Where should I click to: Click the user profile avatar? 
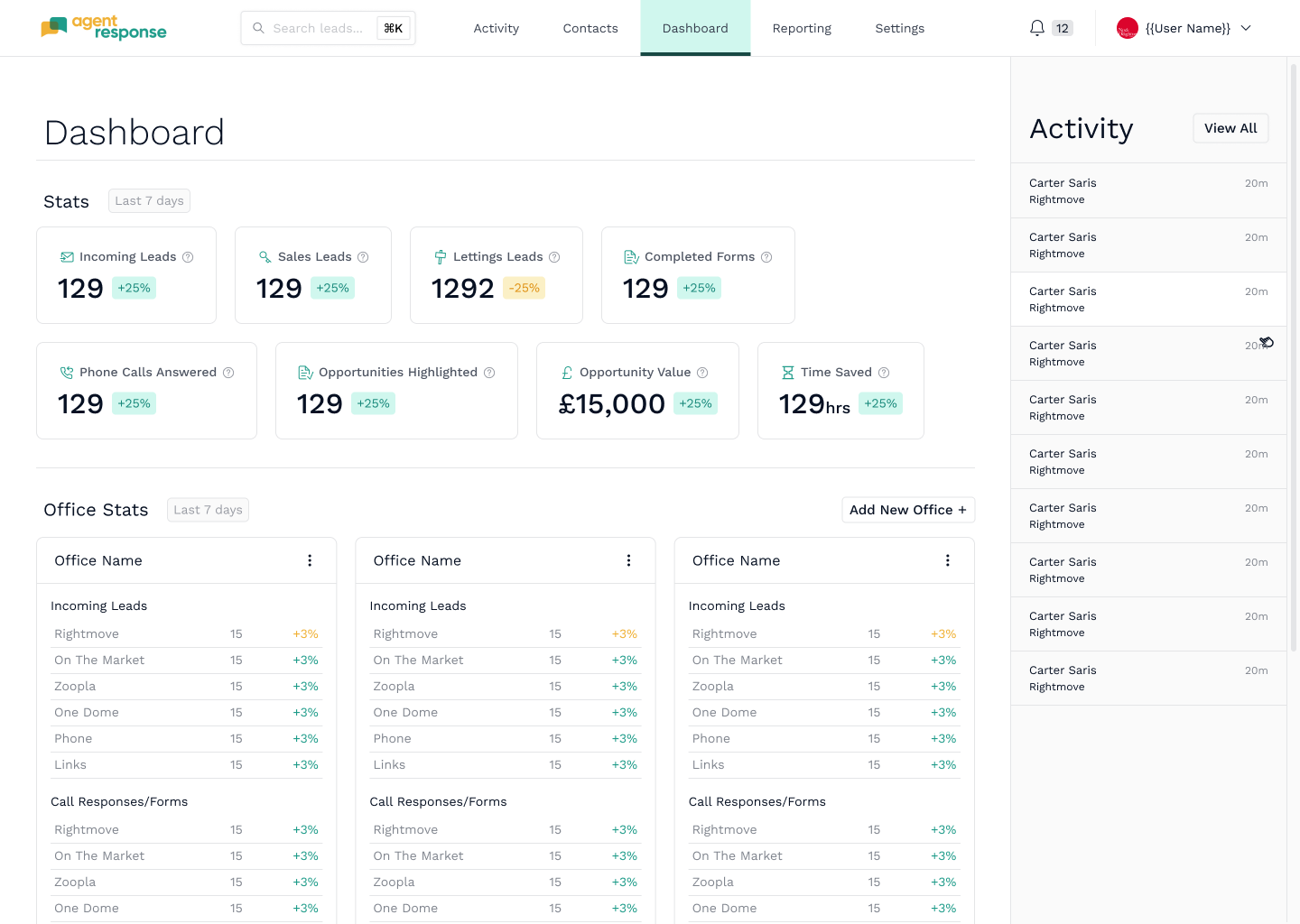(1128, 28)
